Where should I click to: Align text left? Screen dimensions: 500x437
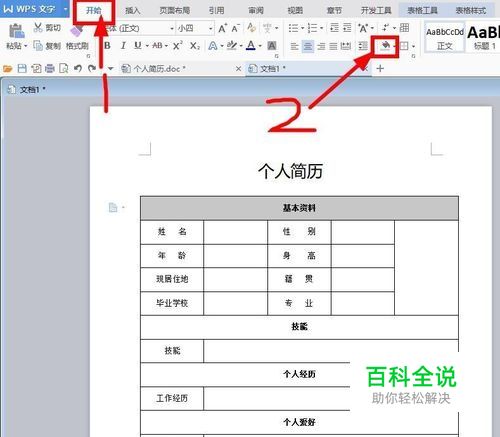pyautogui.click(x=294, y=46)
